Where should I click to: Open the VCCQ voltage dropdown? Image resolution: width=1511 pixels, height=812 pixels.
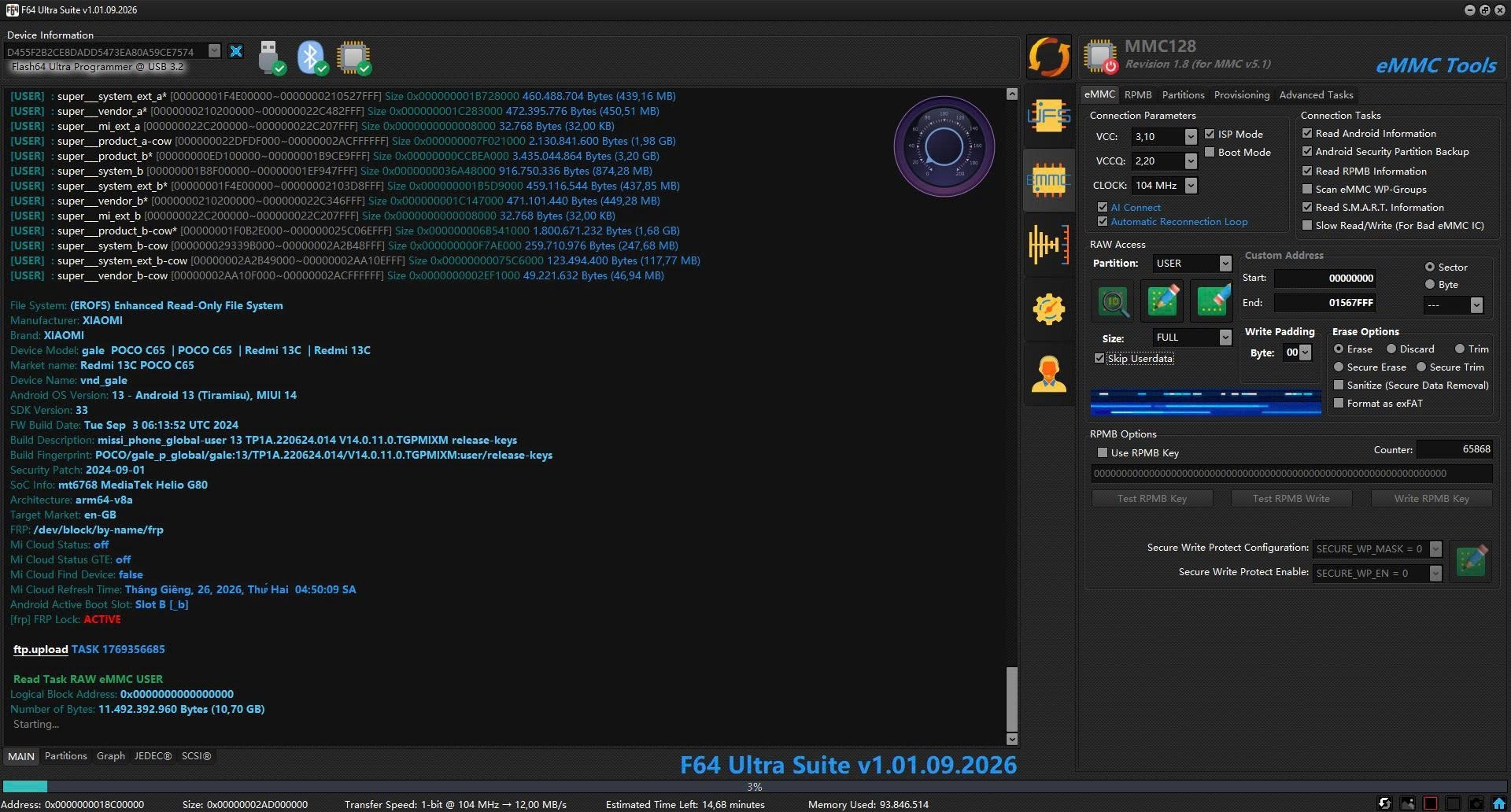[x=1191, y=161]
